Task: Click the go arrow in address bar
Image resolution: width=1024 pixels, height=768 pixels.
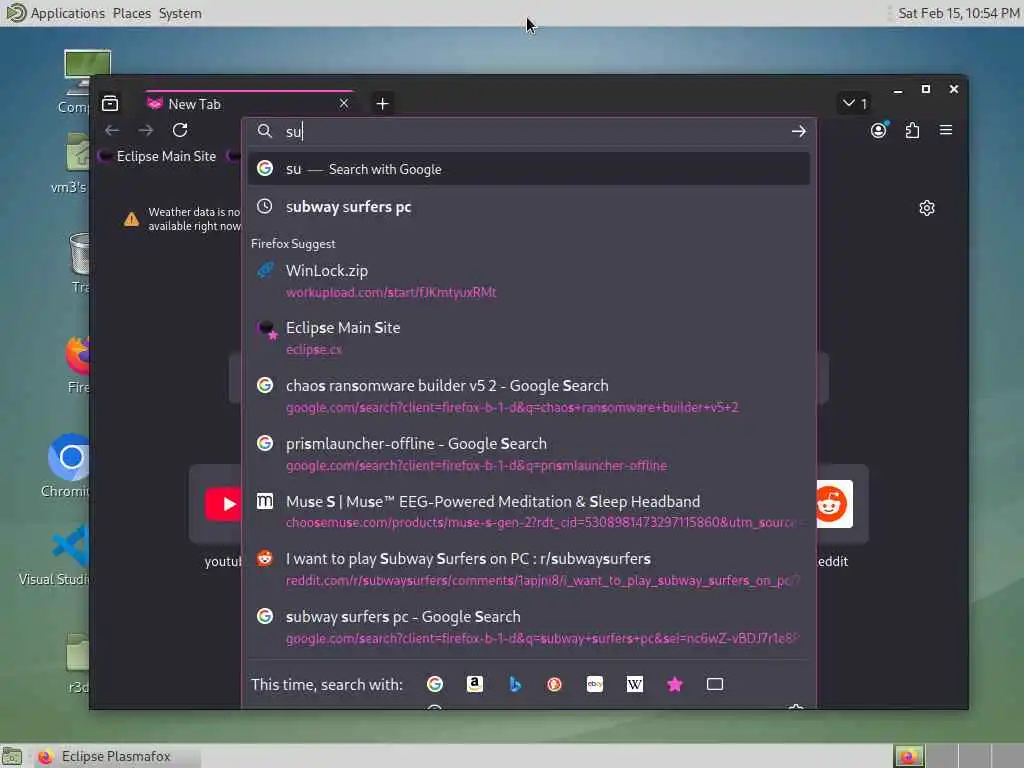Action: [799, 131]
